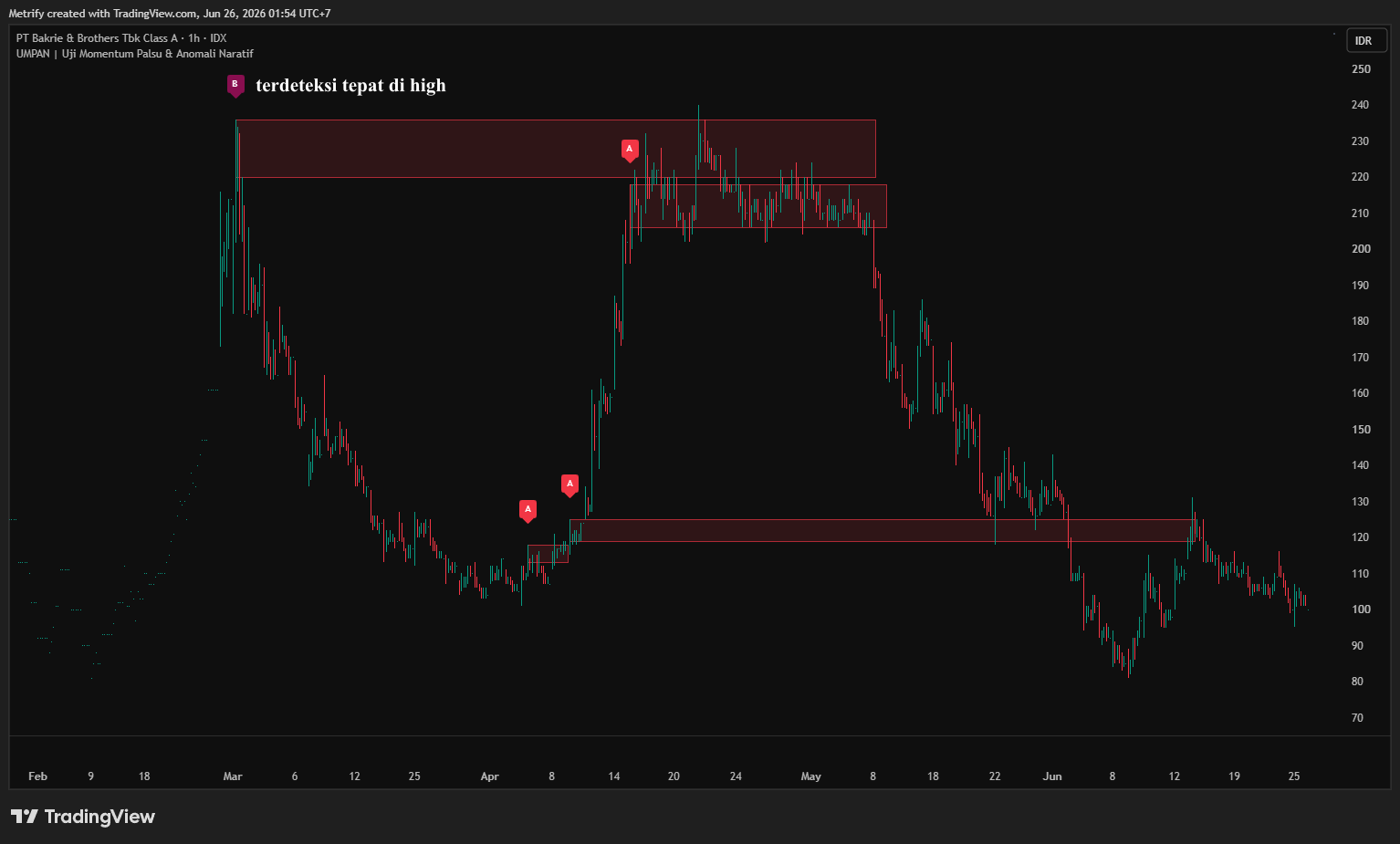Click the 180 price label
Screen dimensions: 1400x844
[x=1360, y=321]
